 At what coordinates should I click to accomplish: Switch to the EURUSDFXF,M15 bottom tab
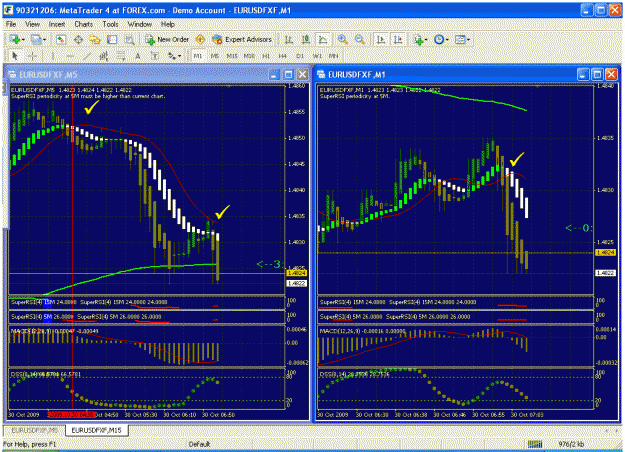[x=96, y=430]
